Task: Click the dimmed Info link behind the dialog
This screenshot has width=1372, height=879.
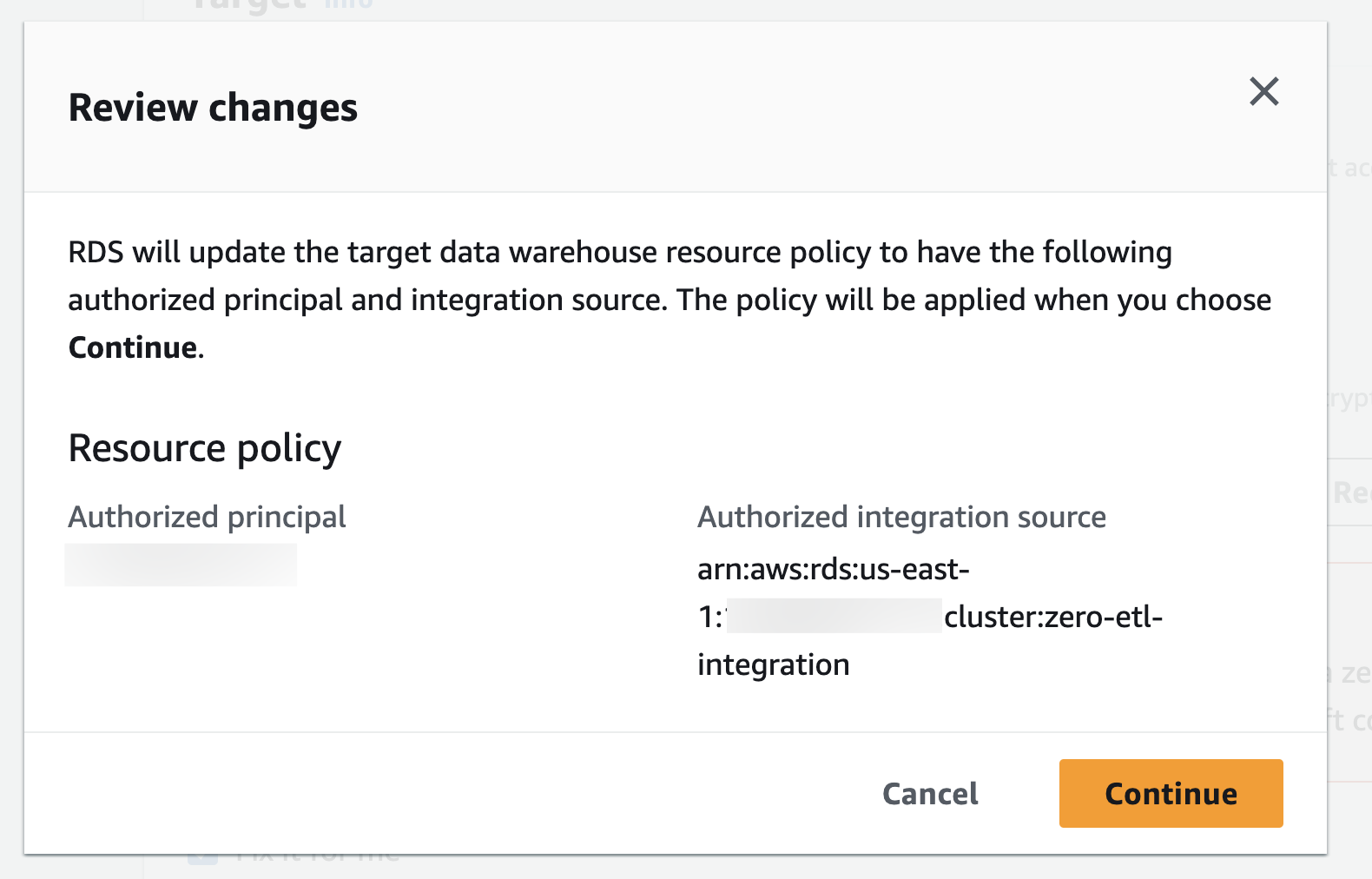Action: click(x=349, y=5)
